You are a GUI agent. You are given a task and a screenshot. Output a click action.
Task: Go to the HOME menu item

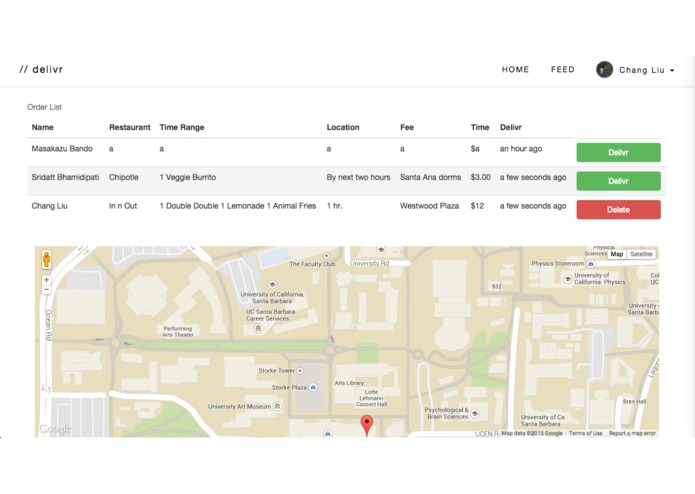click(x=515, y=69)
